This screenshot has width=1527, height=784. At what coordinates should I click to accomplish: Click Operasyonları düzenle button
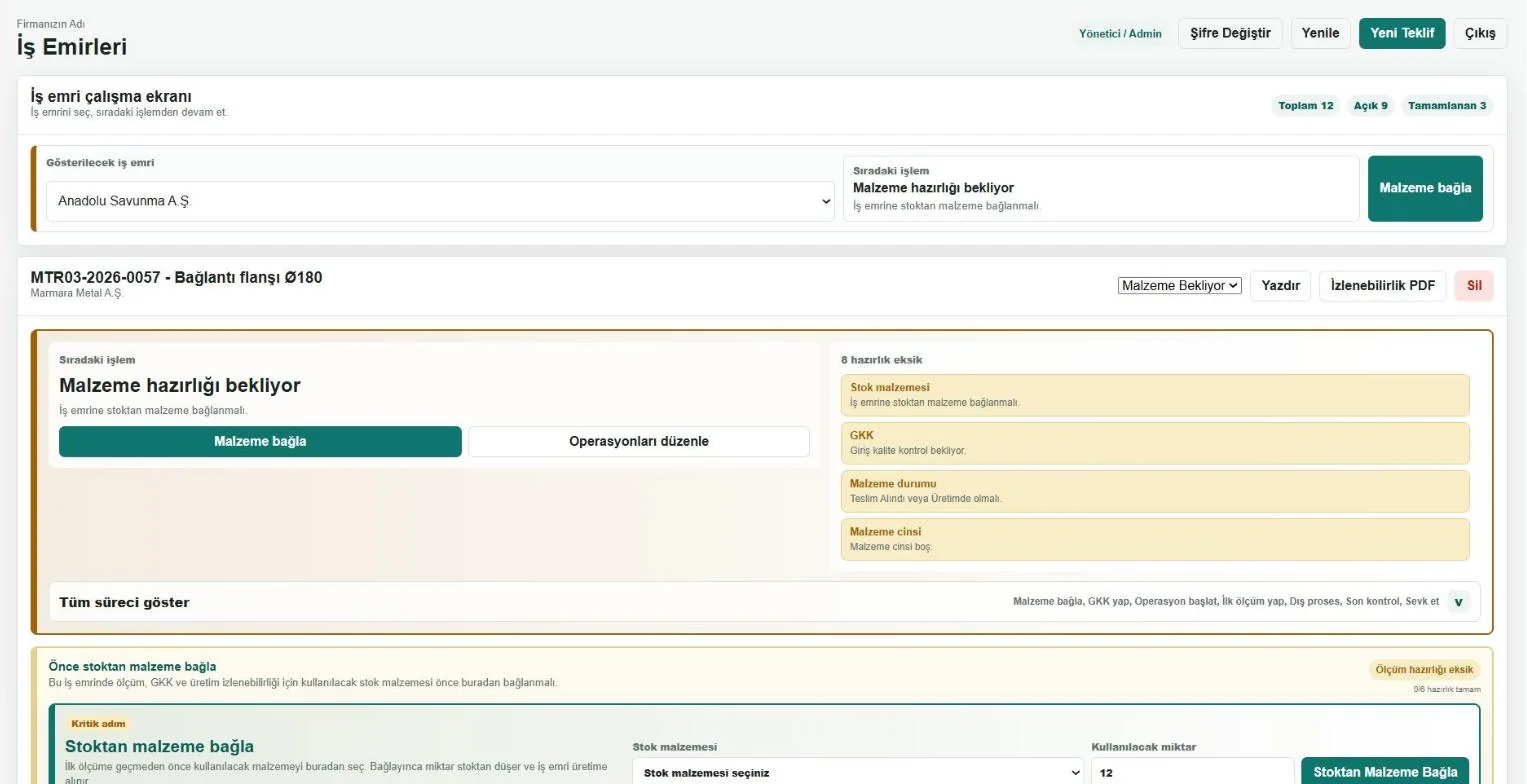(x=639, y=442)
